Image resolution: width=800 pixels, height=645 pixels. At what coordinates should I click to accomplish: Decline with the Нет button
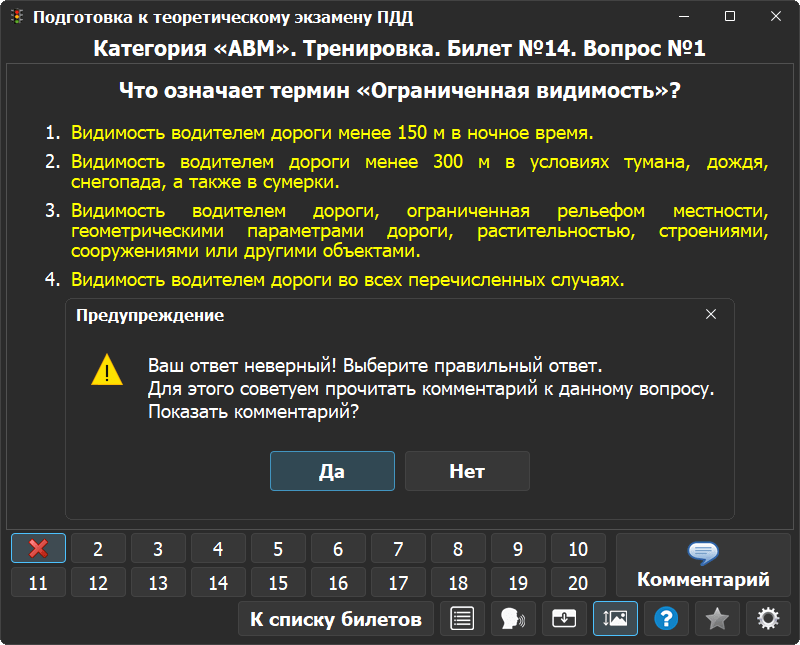point(467,471)
